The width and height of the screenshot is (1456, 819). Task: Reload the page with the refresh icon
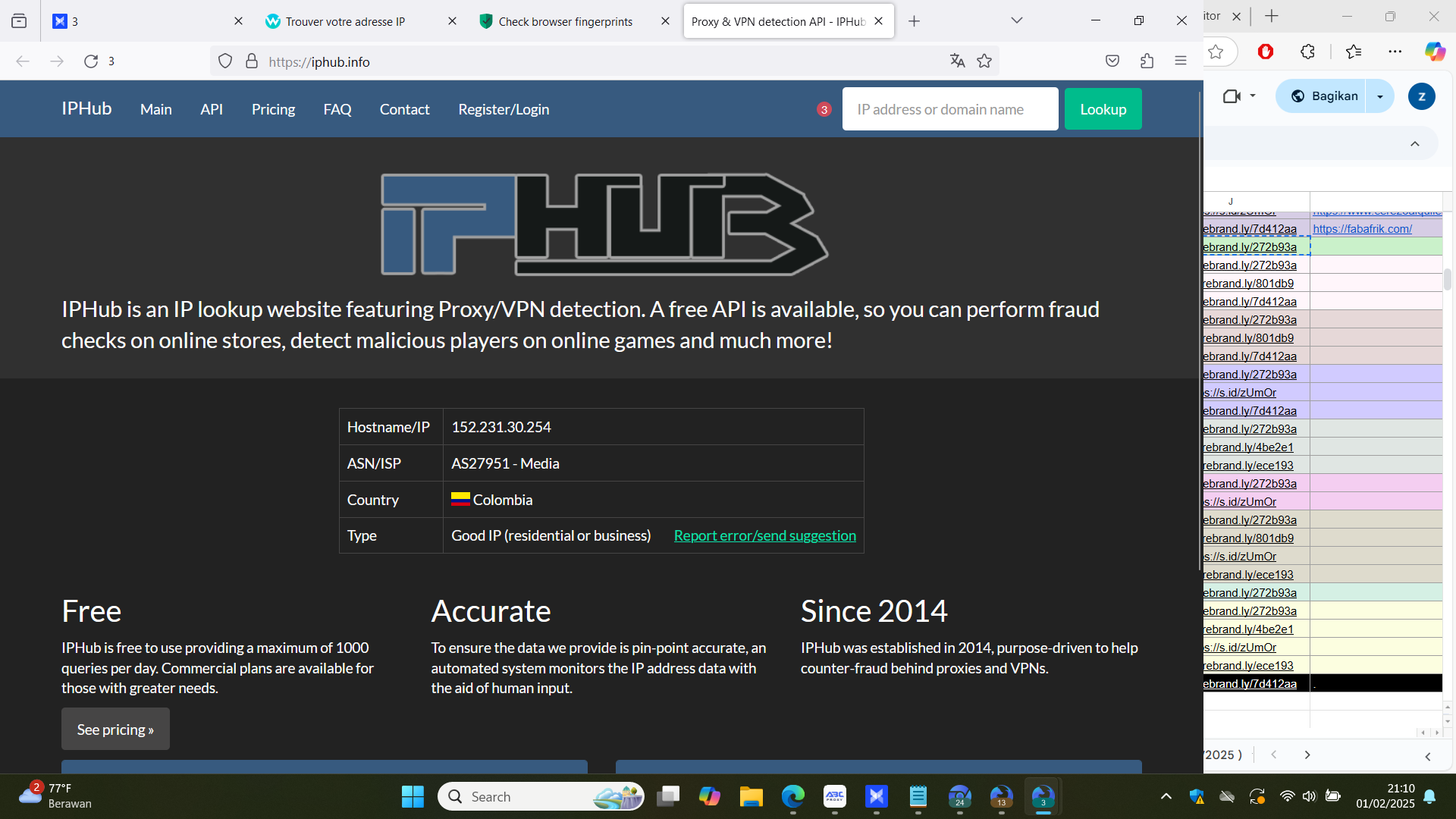(x=91, y=61)
